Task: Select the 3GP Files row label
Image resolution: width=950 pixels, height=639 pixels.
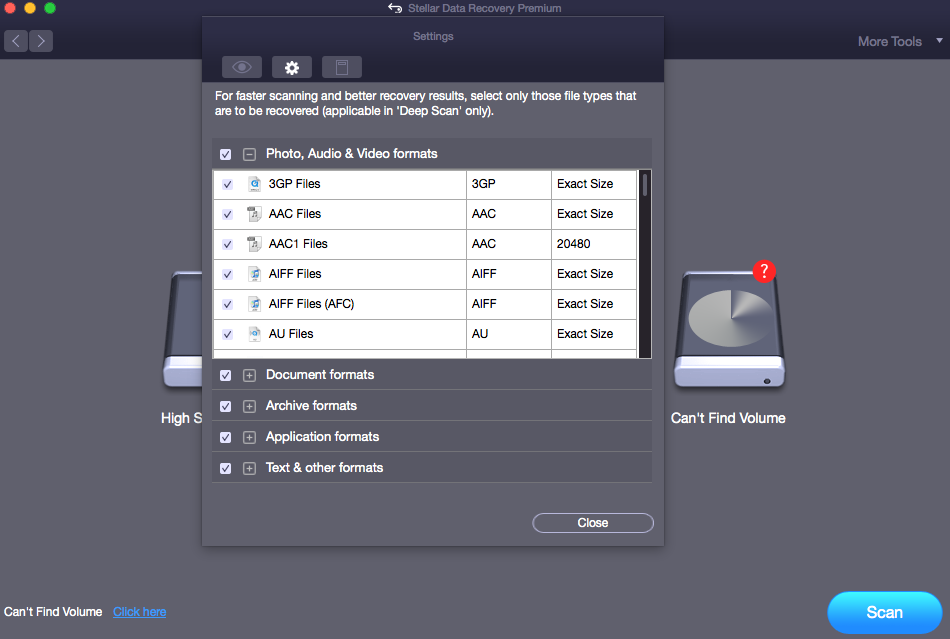Action: [294, 184]
